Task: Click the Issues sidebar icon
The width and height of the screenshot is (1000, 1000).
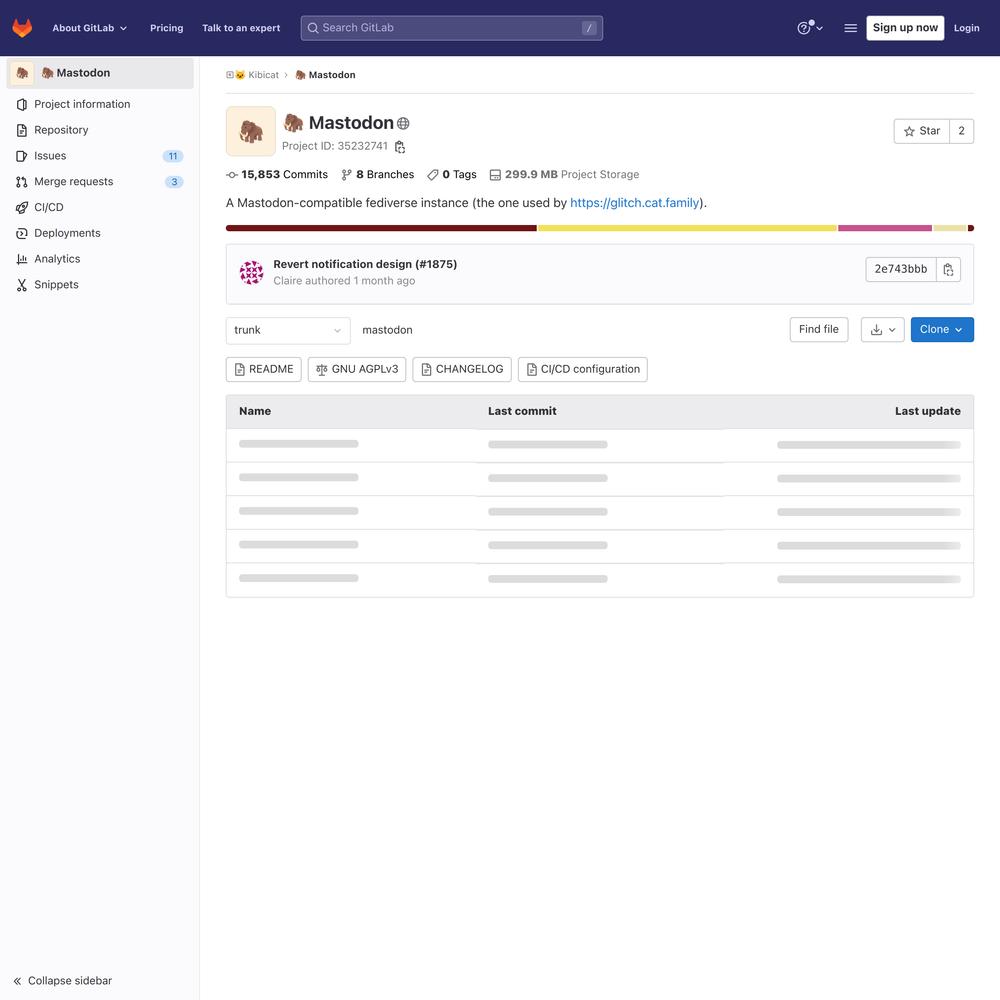Action: (22, 156)
